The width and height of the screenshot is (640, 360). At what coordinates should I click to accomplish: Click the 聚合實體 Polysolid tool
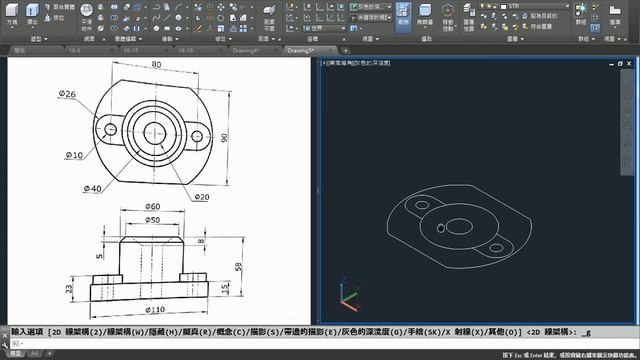[x=60, y=7]
